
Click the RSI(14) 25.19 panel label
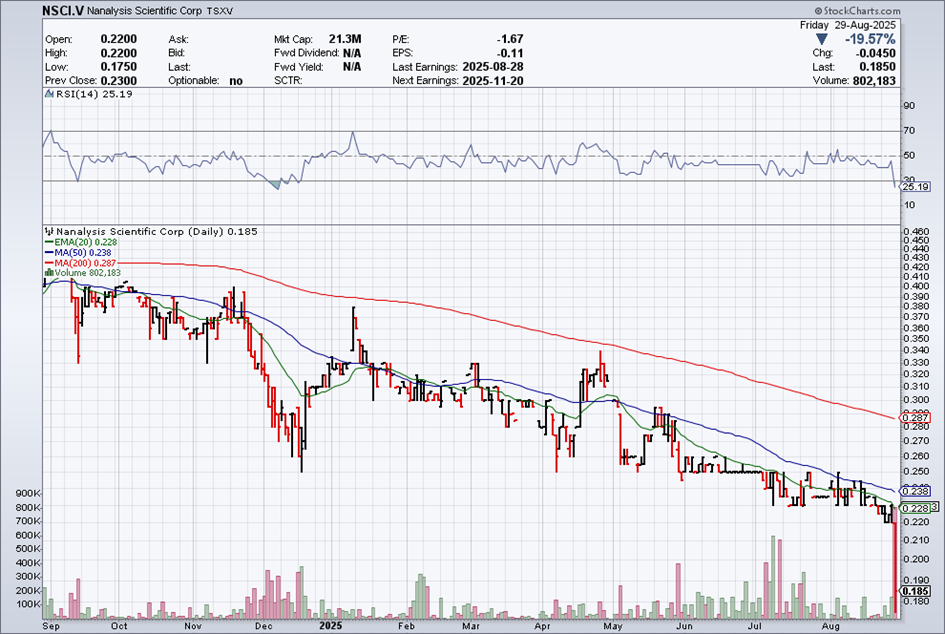(94, 94)
